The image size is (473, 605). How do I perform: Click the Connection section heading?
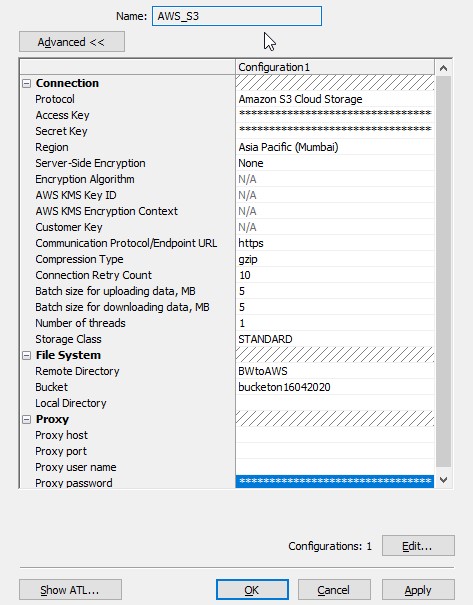coord(67,83)
